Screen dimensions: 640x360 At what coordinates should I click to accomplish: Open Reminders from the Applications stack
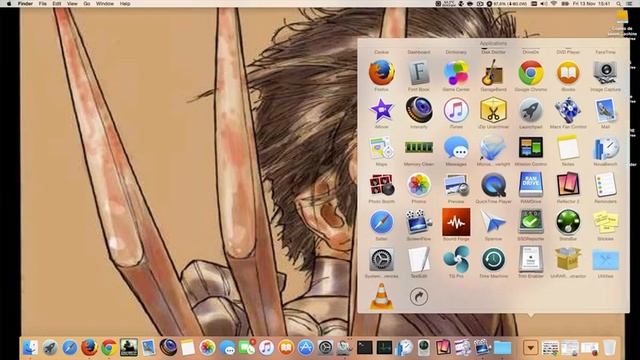605,185
